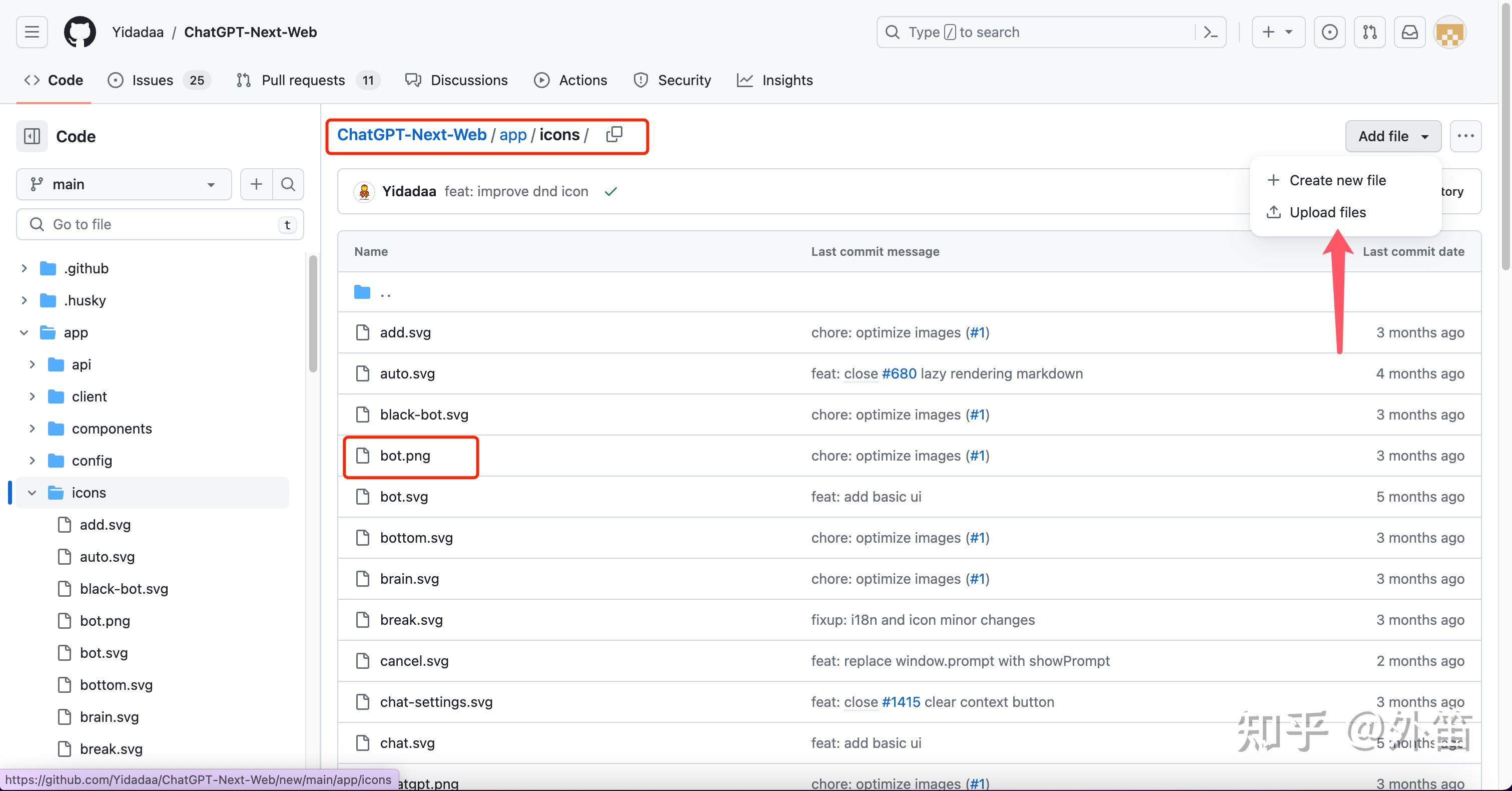Expand the .github folder

24,268
